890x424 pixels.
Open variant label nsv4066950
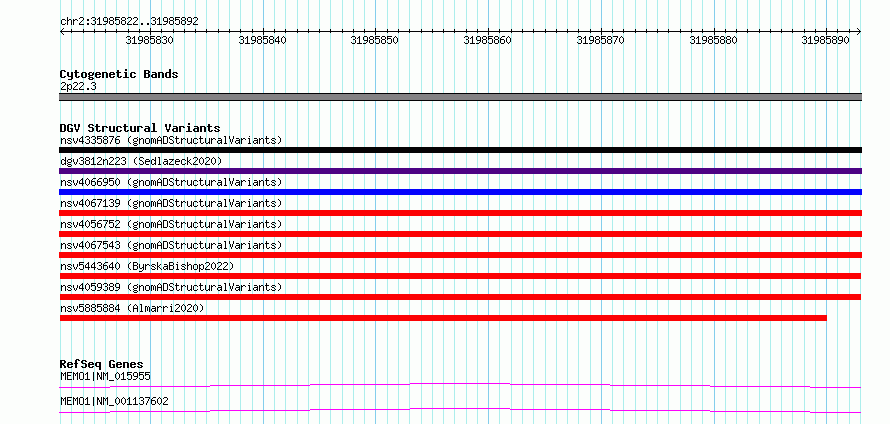click(171, 182)
